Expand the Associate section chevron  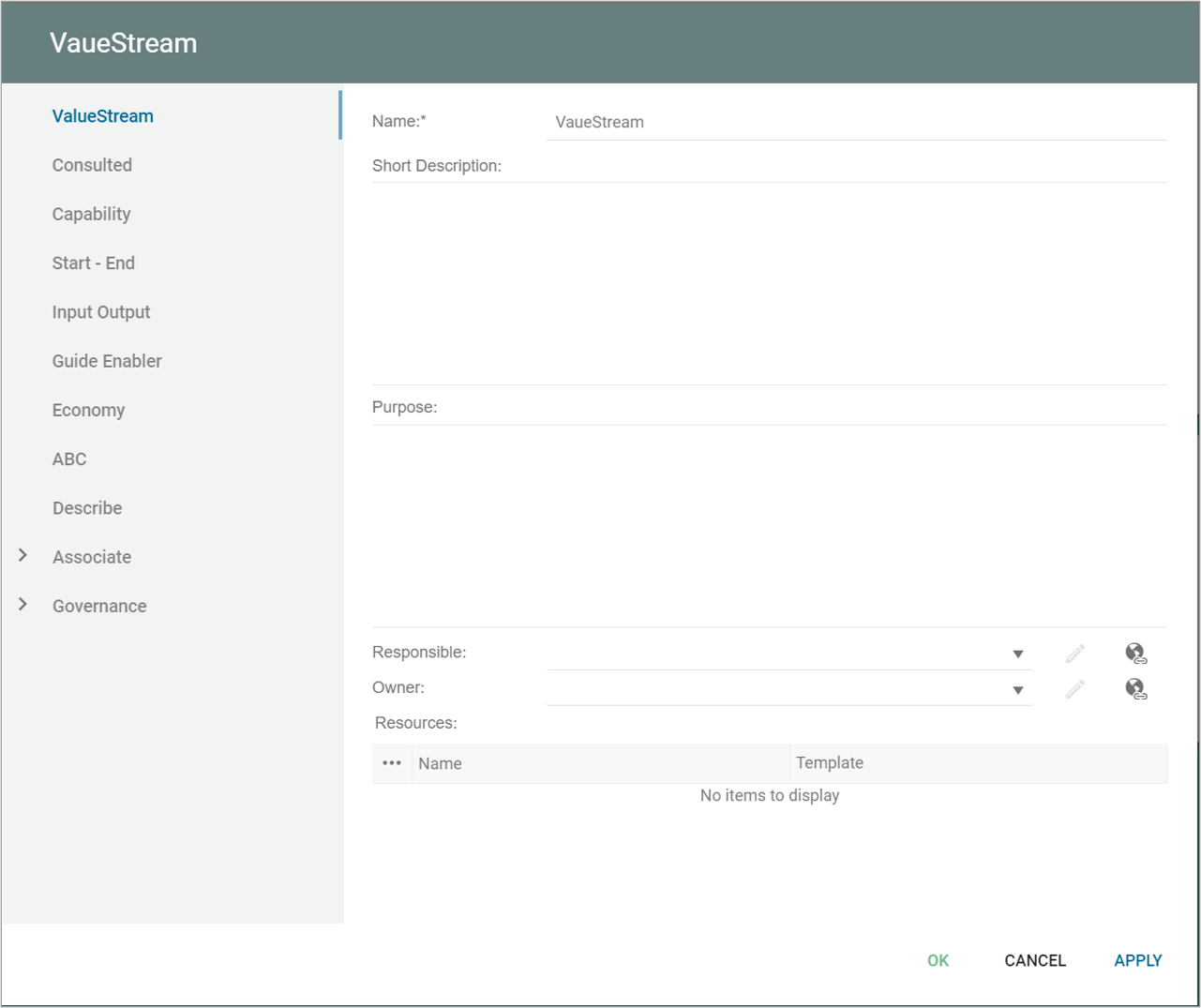click(23, 556)
